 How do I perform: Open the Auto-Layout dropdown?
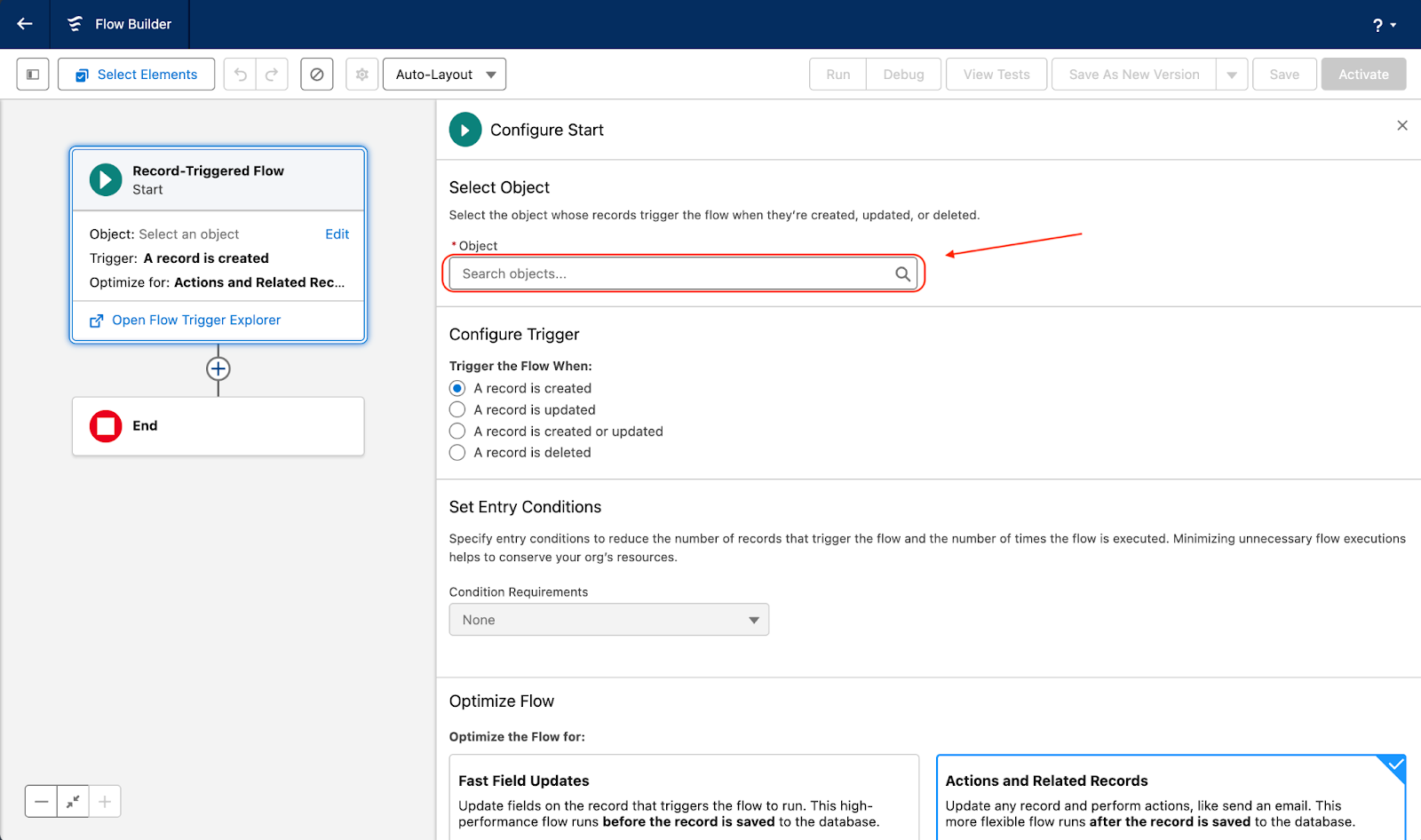coord(444,75)
